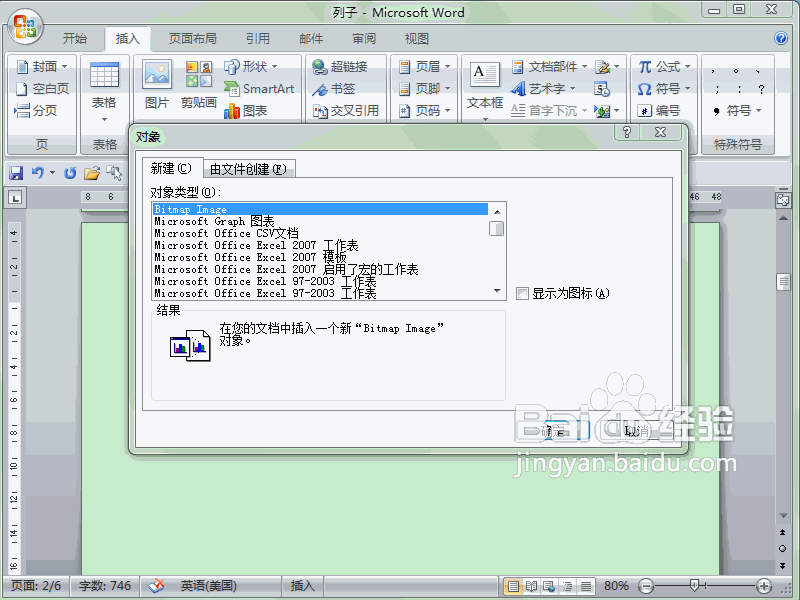This screenshot has height=600, width=800.
Task: Zoom out with the minus button
Action: tap(646, 586)
